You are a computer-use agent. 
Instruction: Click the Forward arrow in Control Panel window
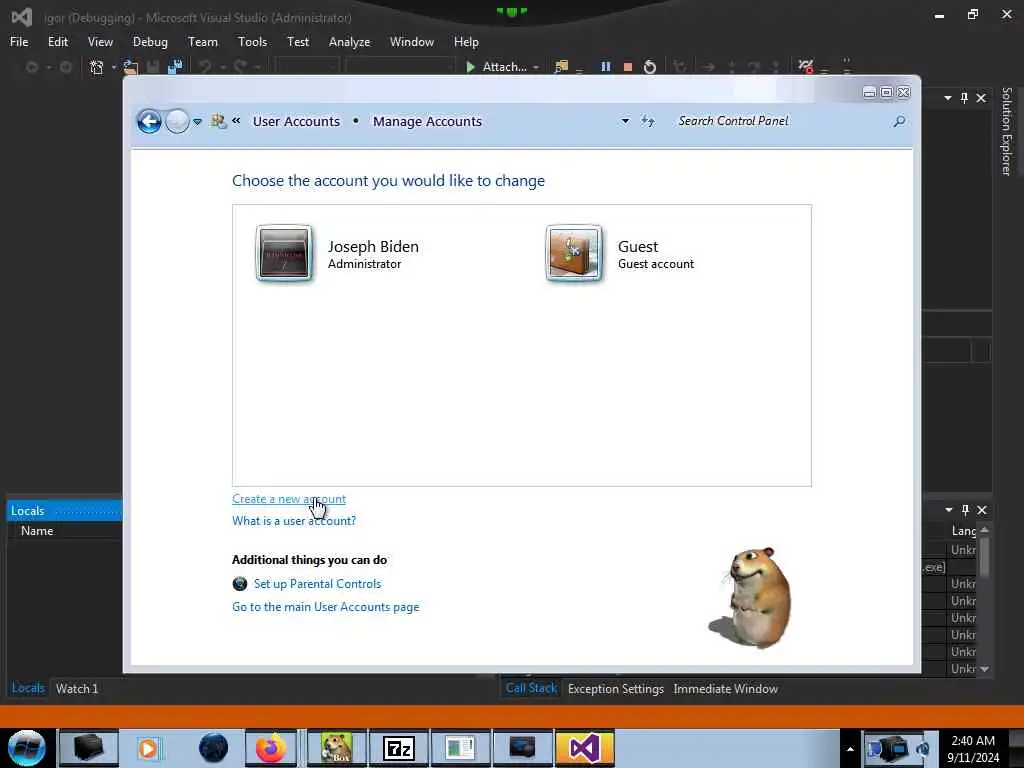[x=177, y=121]
